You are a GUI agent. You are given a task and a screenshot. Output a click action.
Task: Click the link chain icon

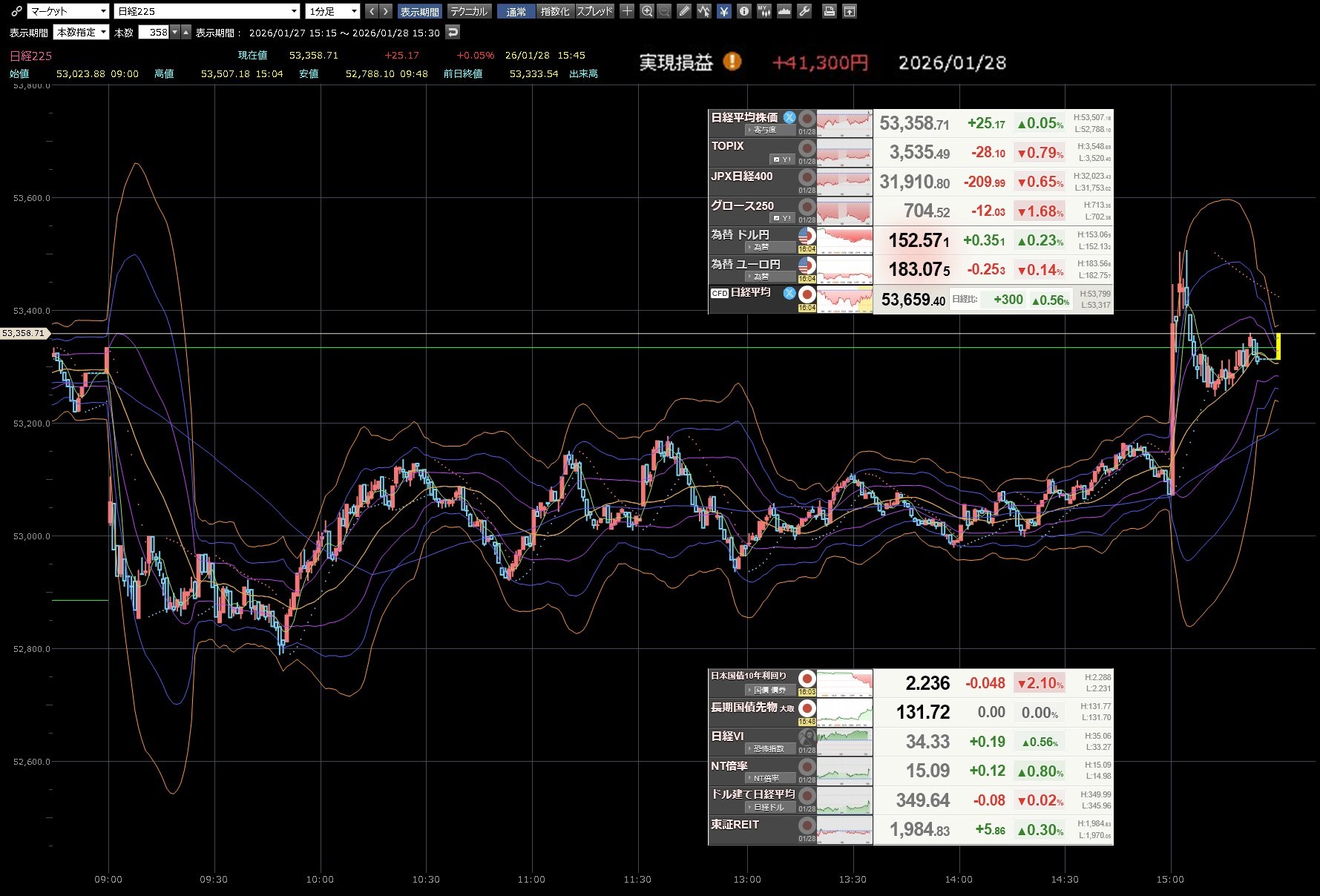[16, 11]
